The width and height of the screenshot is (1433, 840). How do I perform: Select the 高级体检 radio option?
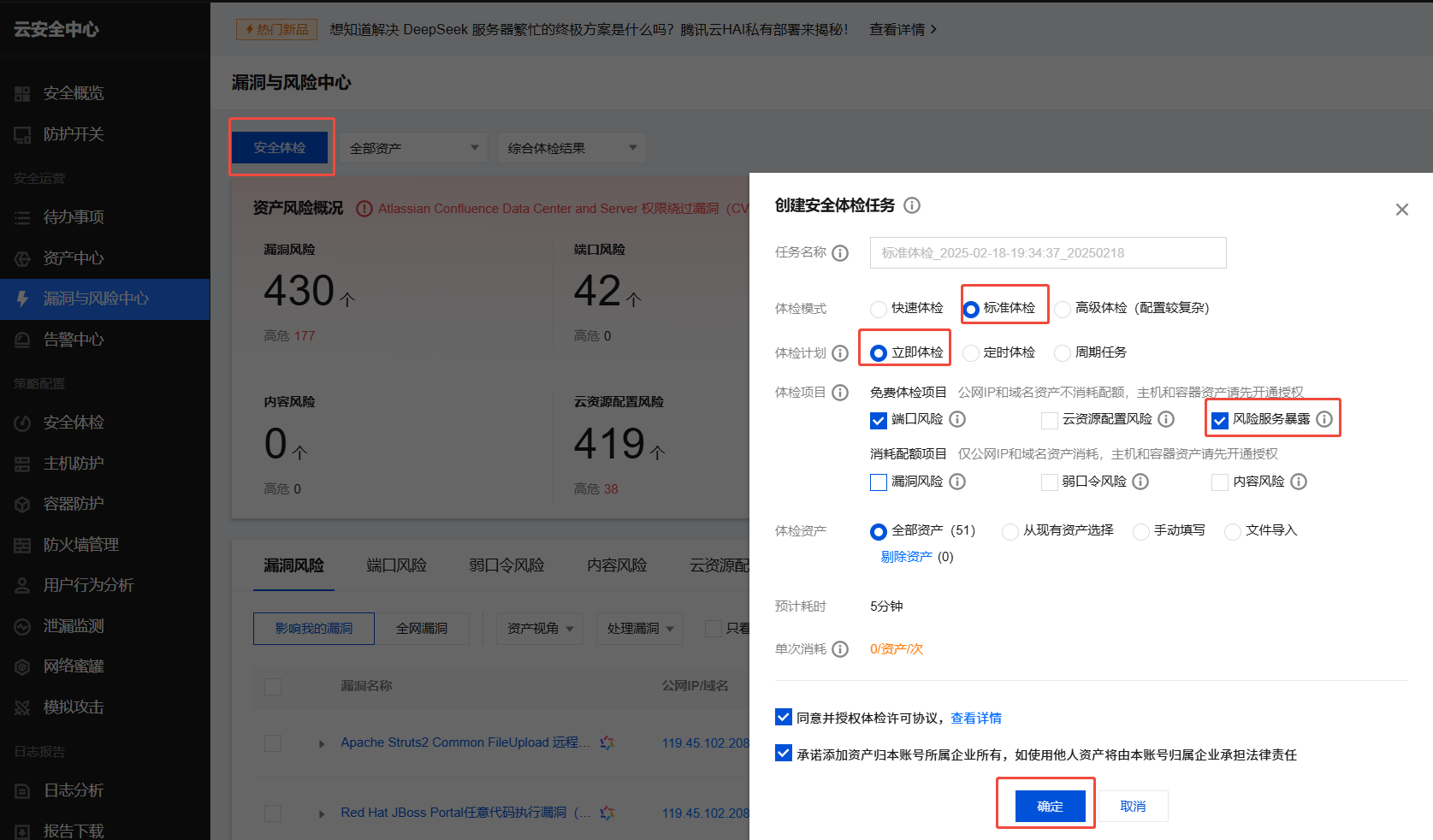[x=1063, y=309]
